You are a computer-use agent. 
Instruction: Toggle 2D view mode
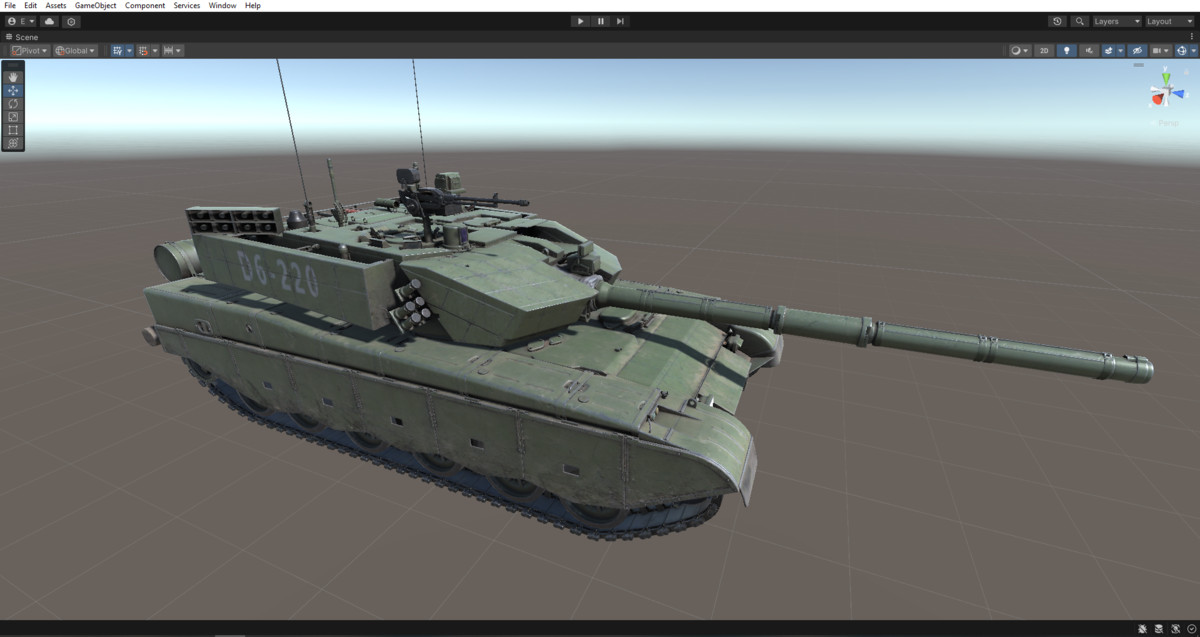pos(1044,50)
